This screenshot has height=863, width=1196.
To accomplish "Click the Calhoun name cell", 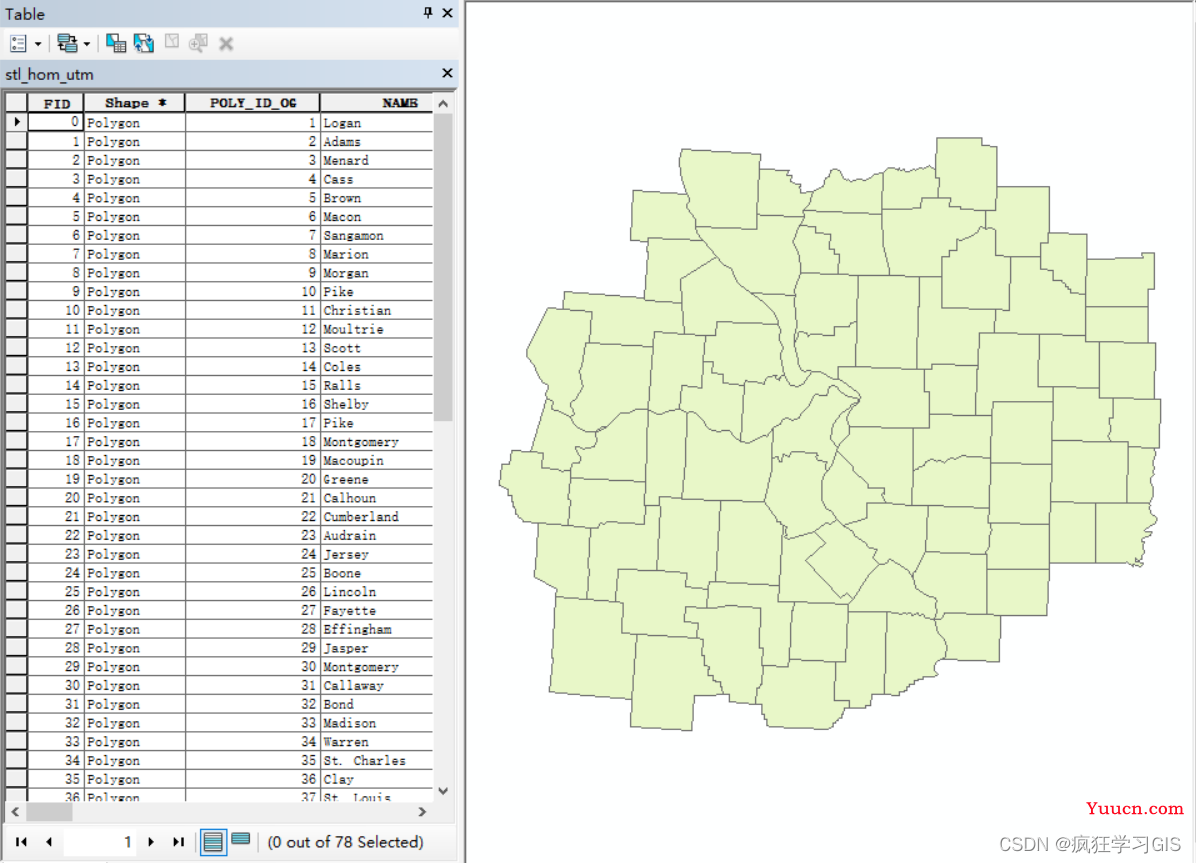I will point(376,498).
